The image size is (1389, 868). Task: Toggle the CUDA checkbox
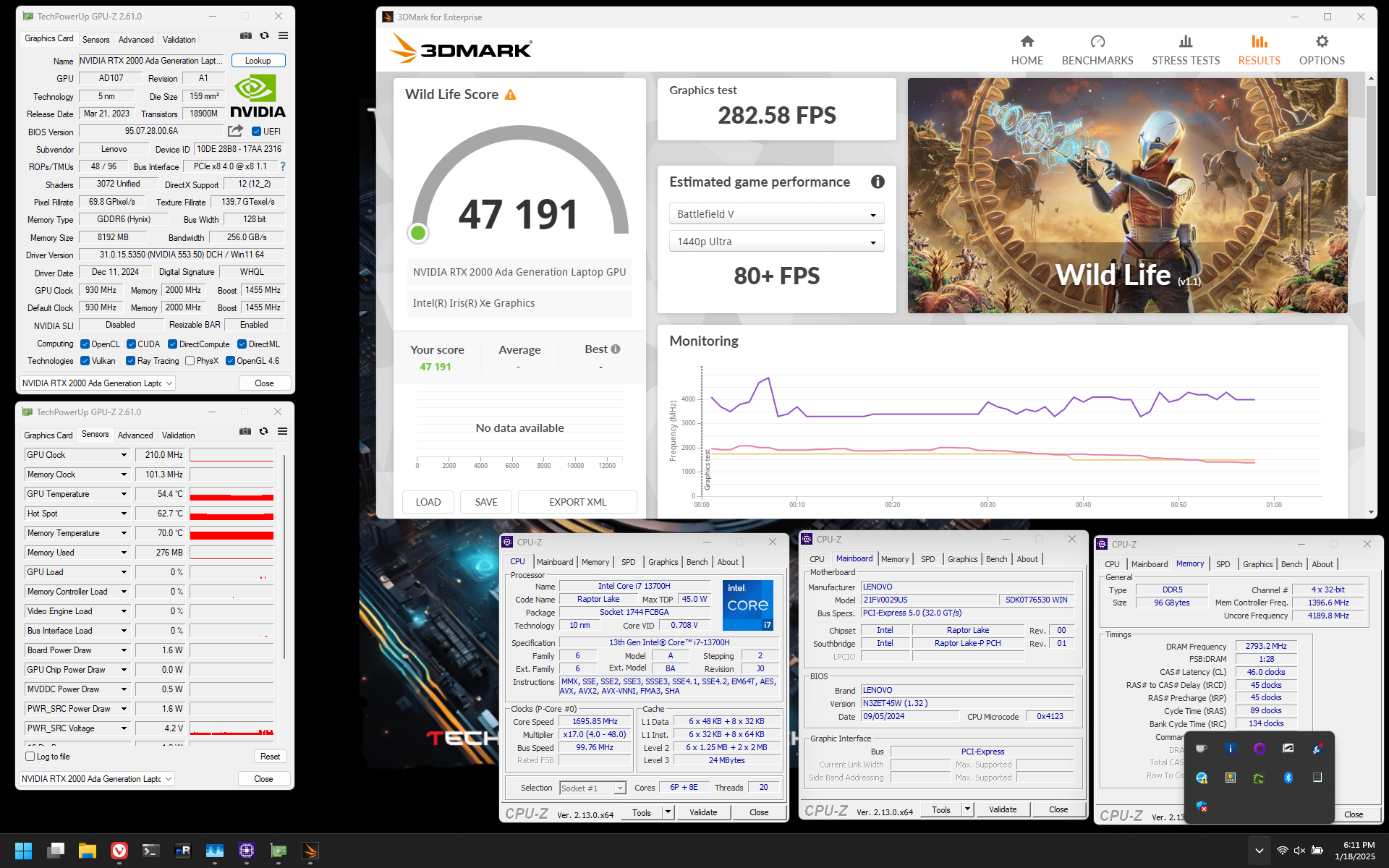point(131,344)
